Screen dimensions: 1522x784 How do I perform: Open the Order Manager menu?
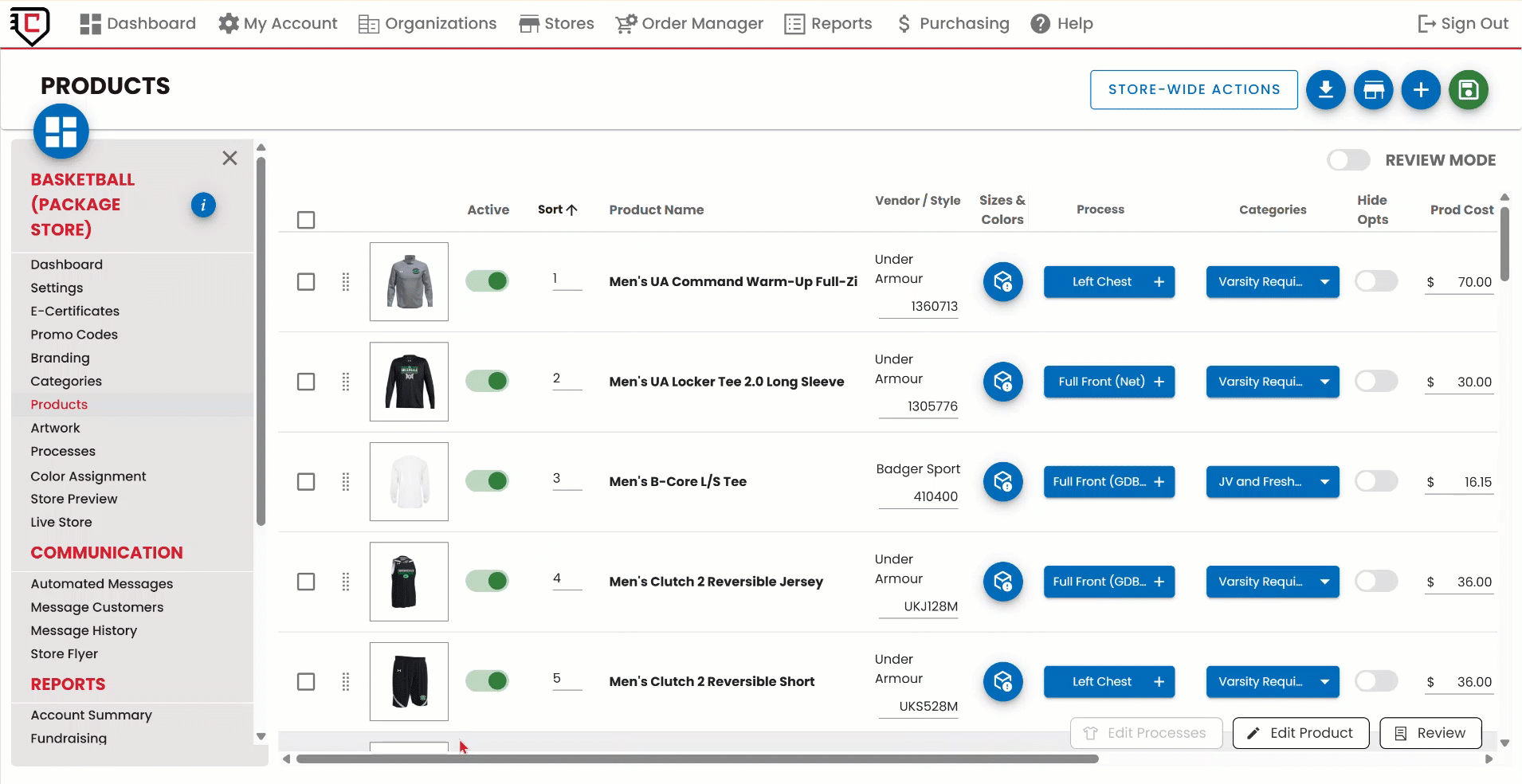689,24
